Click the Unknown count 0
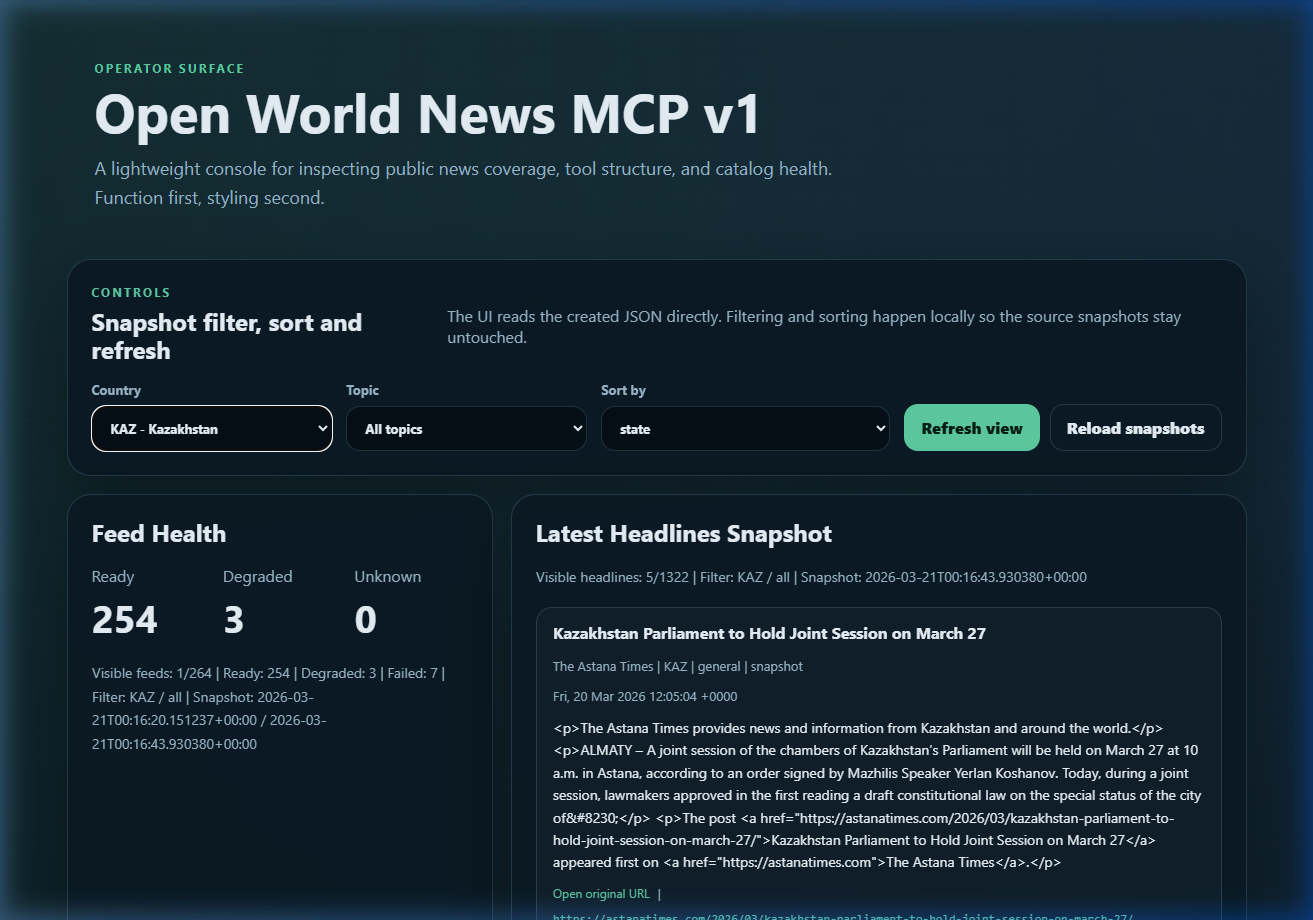Screen dimensions: 1313x920 tap(365, 620)
